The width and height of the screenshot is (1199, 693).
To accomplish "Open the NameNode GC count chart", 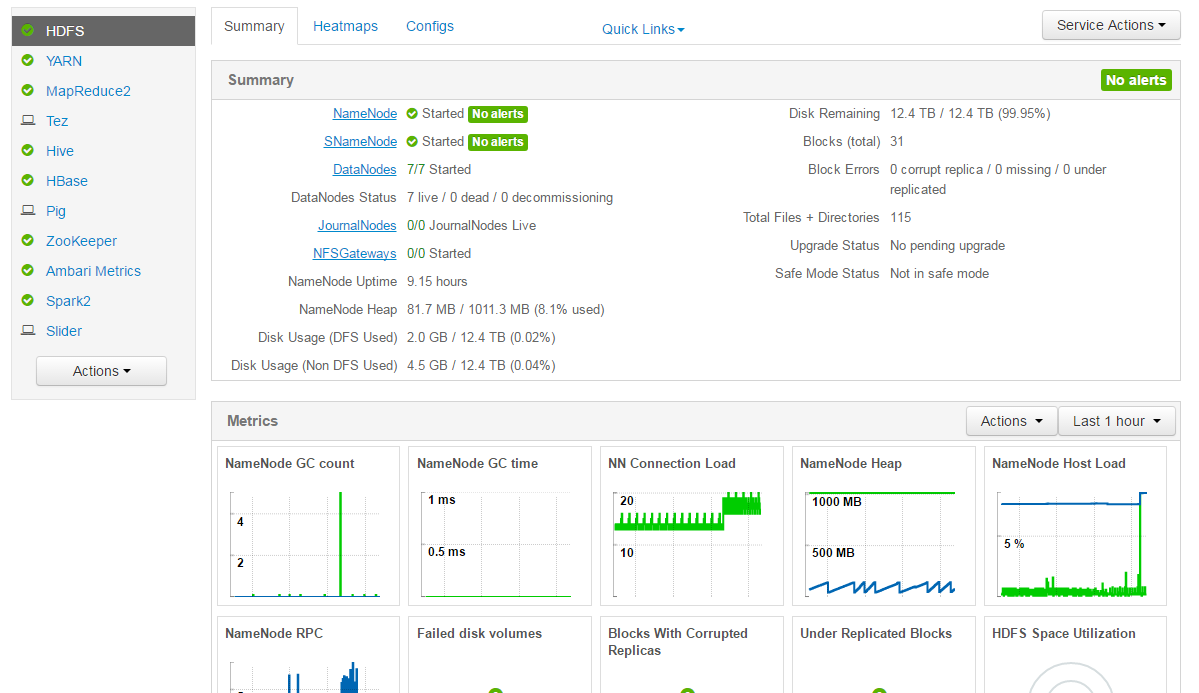I will [x=308, y=526].
